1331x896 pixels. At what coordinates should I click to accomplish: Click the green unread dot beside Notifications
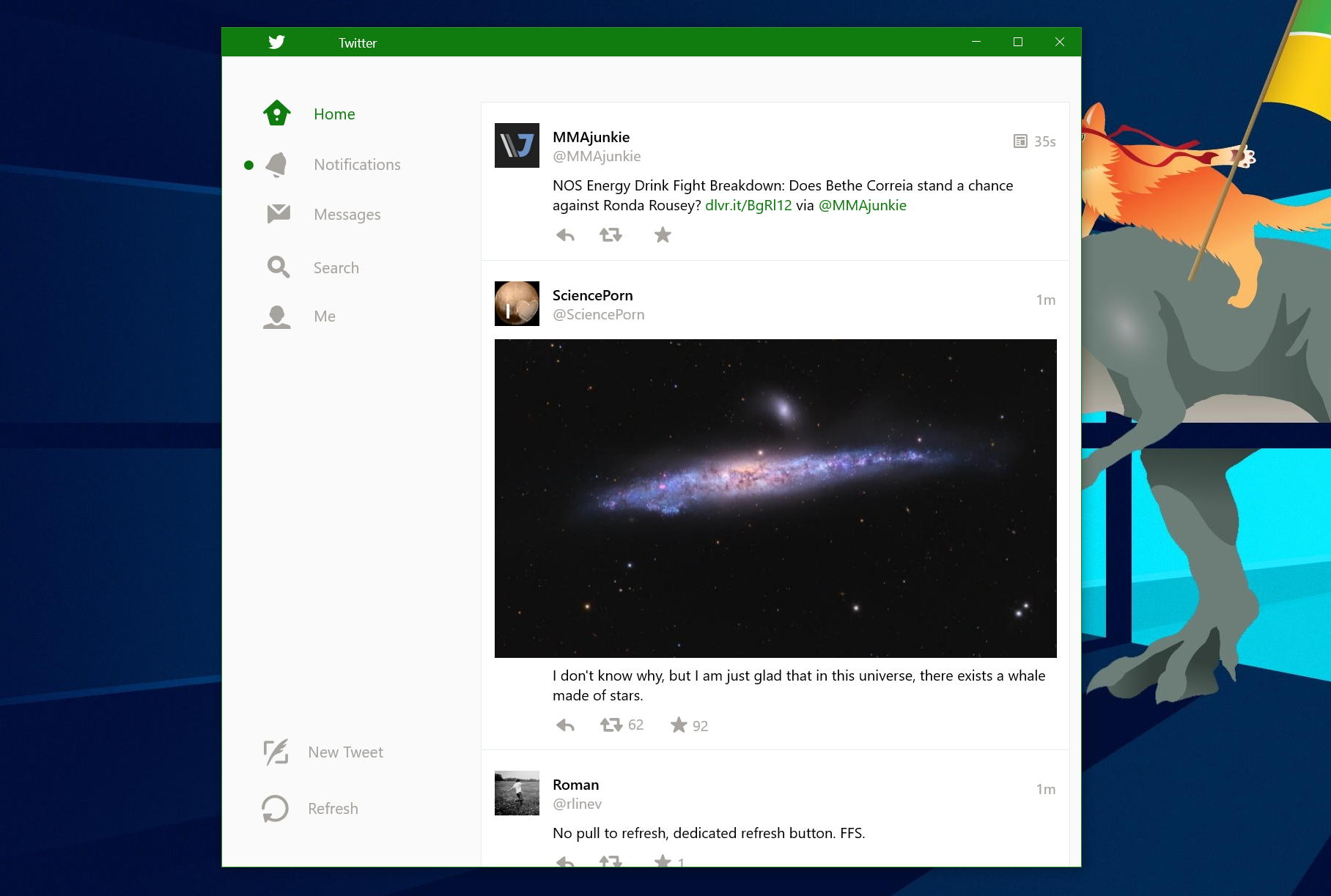248,166
